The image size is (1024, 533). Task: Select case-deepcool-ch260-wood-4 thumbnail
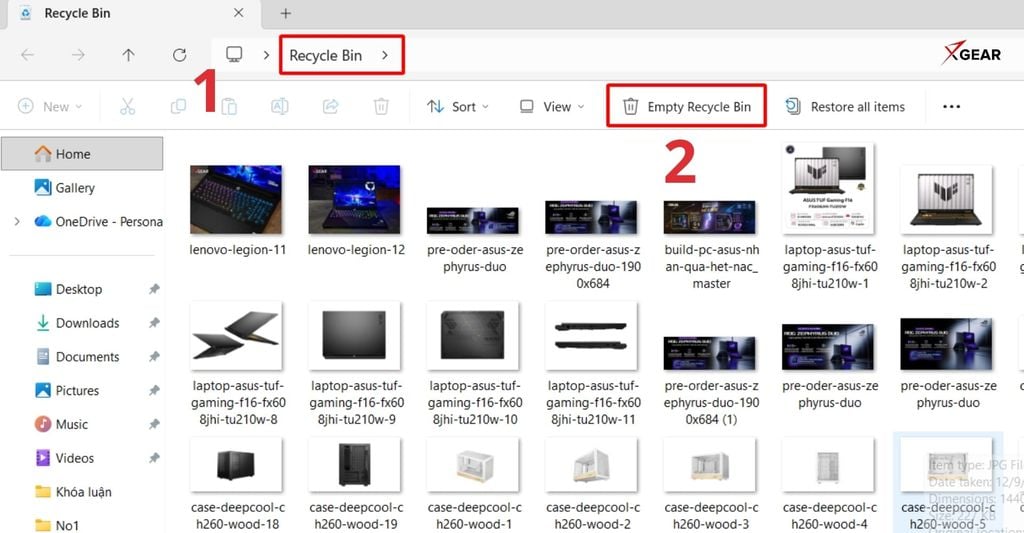(x=828, y=464)
